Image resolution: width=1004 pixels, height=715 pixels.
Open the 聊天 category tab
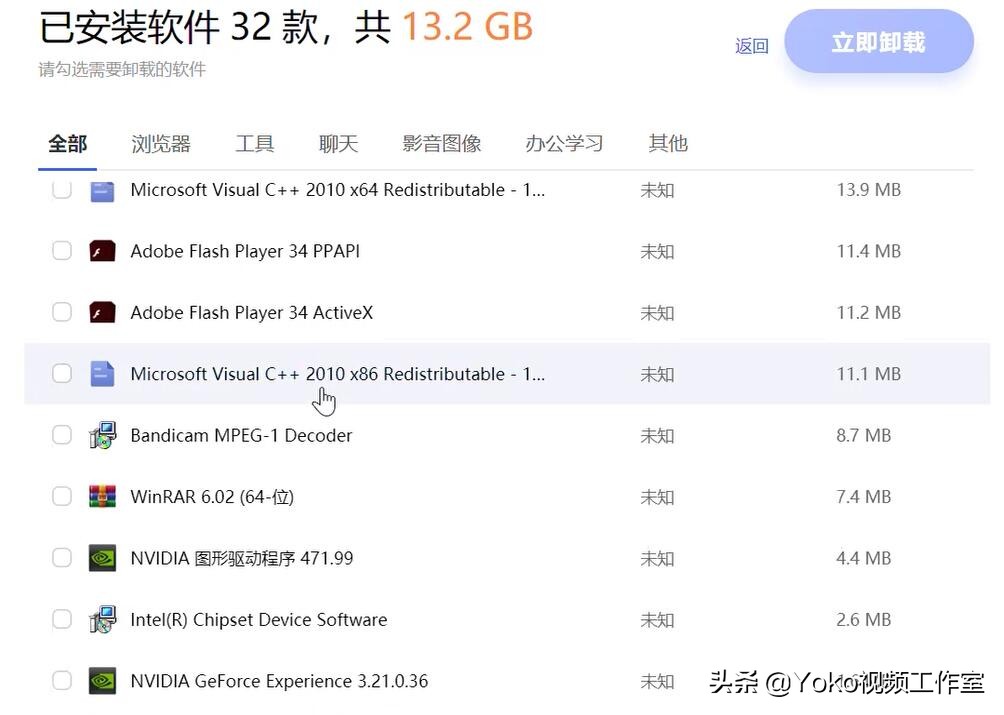coord(338,143)
